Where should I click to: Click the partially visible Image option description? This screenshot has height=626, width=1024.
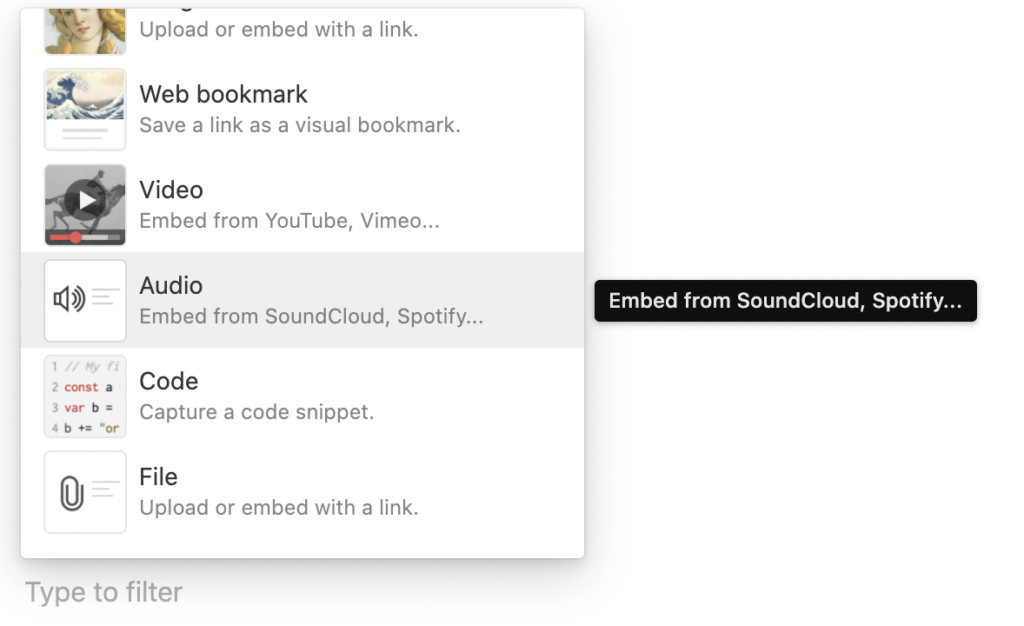pyautogui.click(x=279, y=29)
